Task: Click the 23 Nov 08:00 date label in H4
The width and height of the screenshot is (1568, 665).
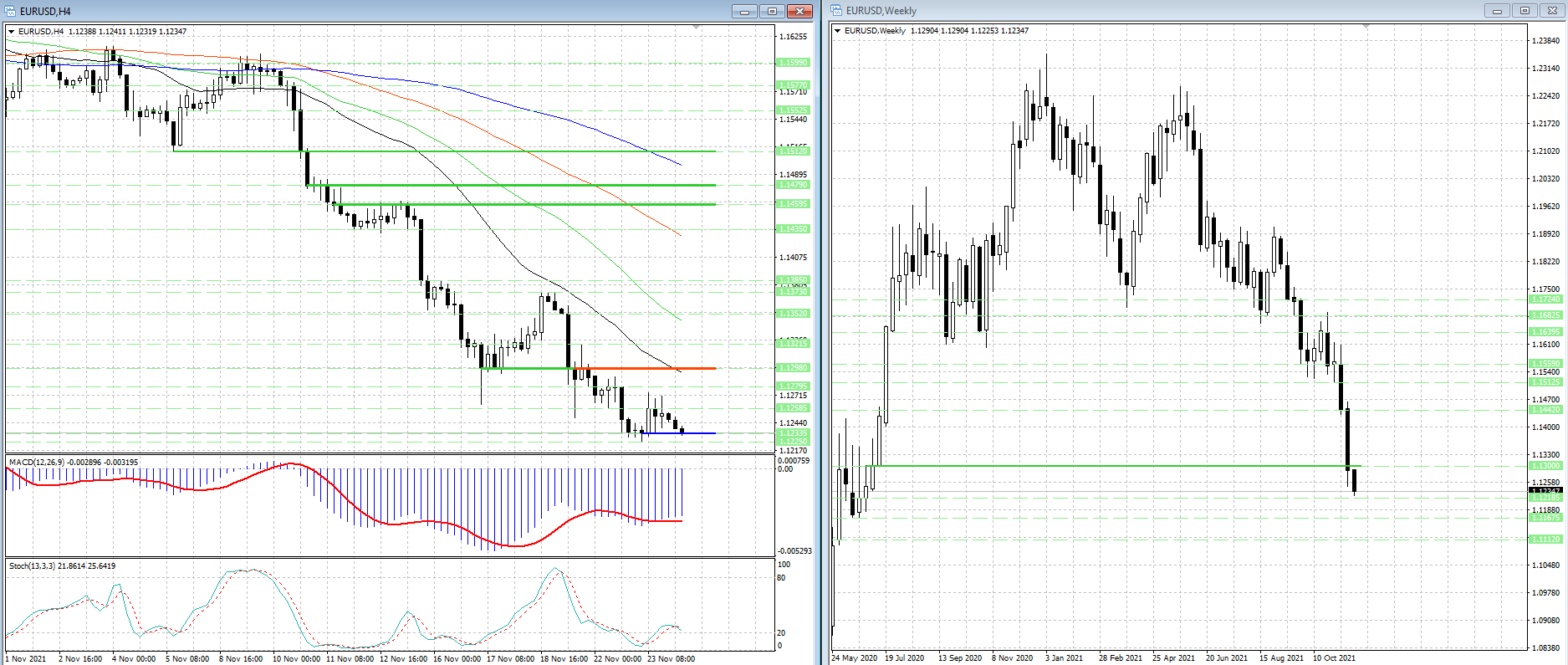Action: (x=671, y=659)
